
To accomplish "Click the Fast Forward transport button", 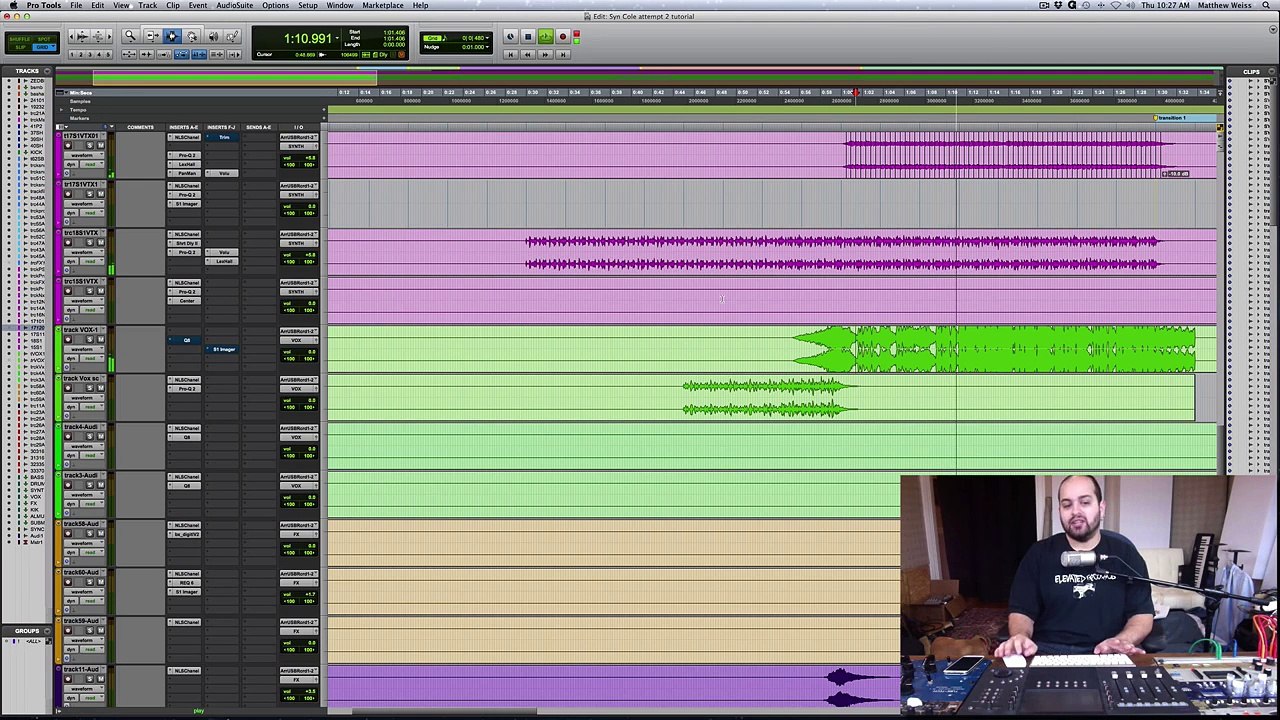I will [x=545, y=54].
